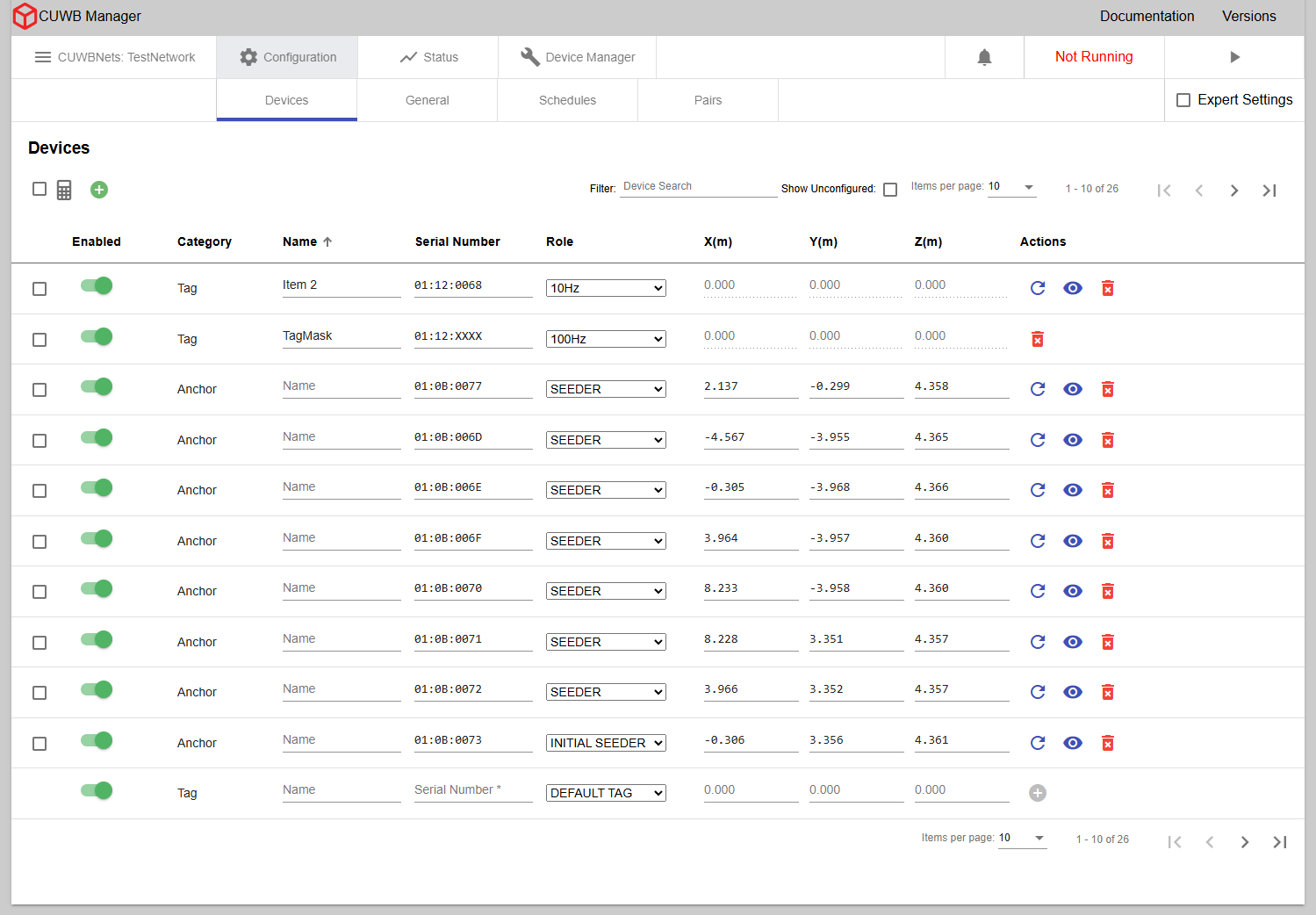Viewport: 1316px width, 915px height.
Task: Jump to the last page using the bottom paginator
Action: [x=1280, y=842]
